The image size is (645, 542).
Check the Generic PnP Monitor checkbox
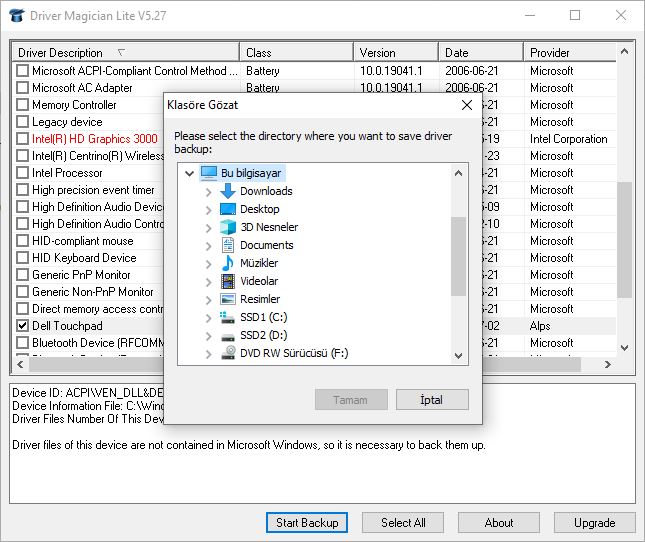coord(22,275)
